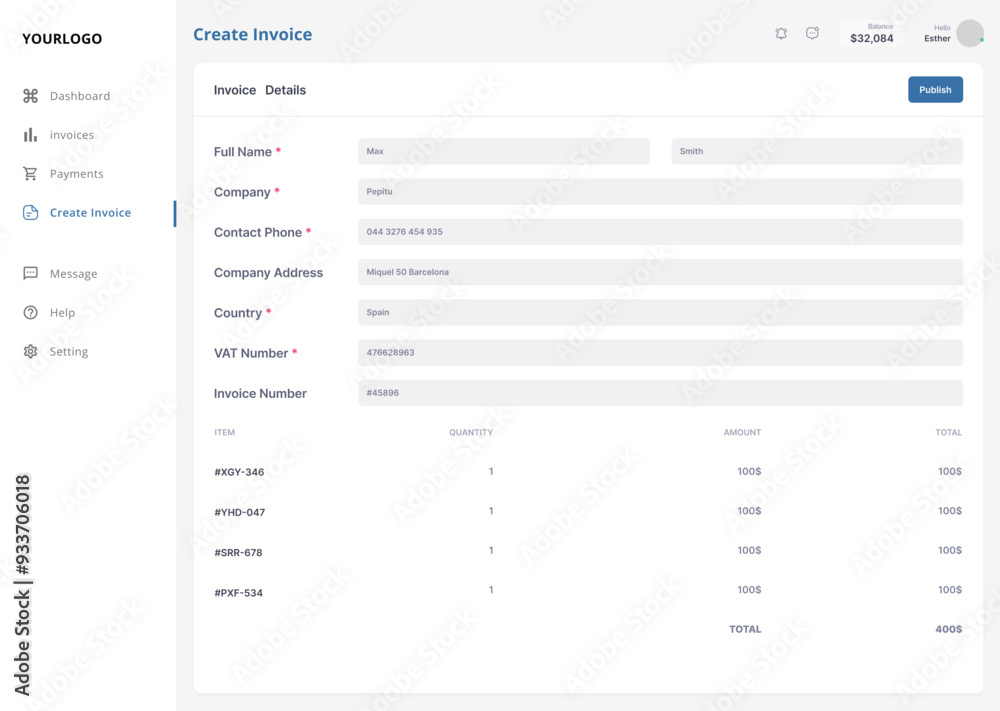This screenshot has width=1000, height=711.
Task: Click the Message speech bubble icon
Action: pos(30,274)
